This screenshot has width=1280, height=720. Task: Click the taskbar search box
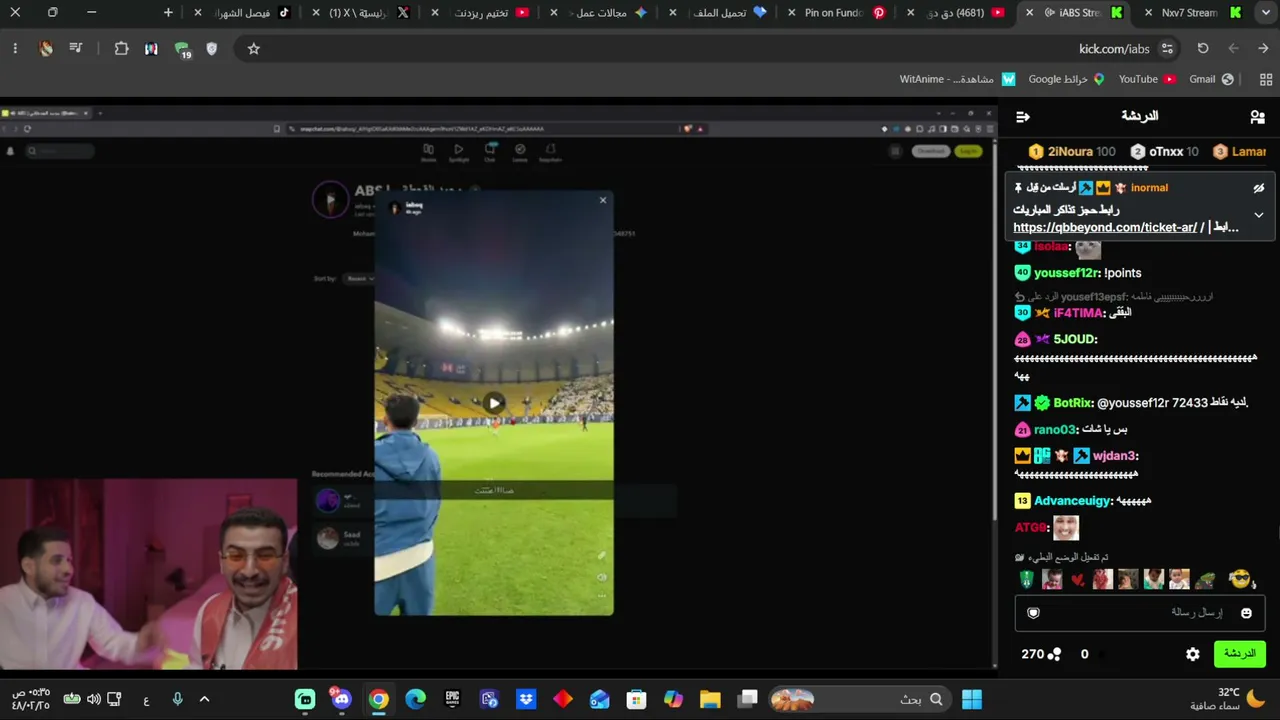860,699
